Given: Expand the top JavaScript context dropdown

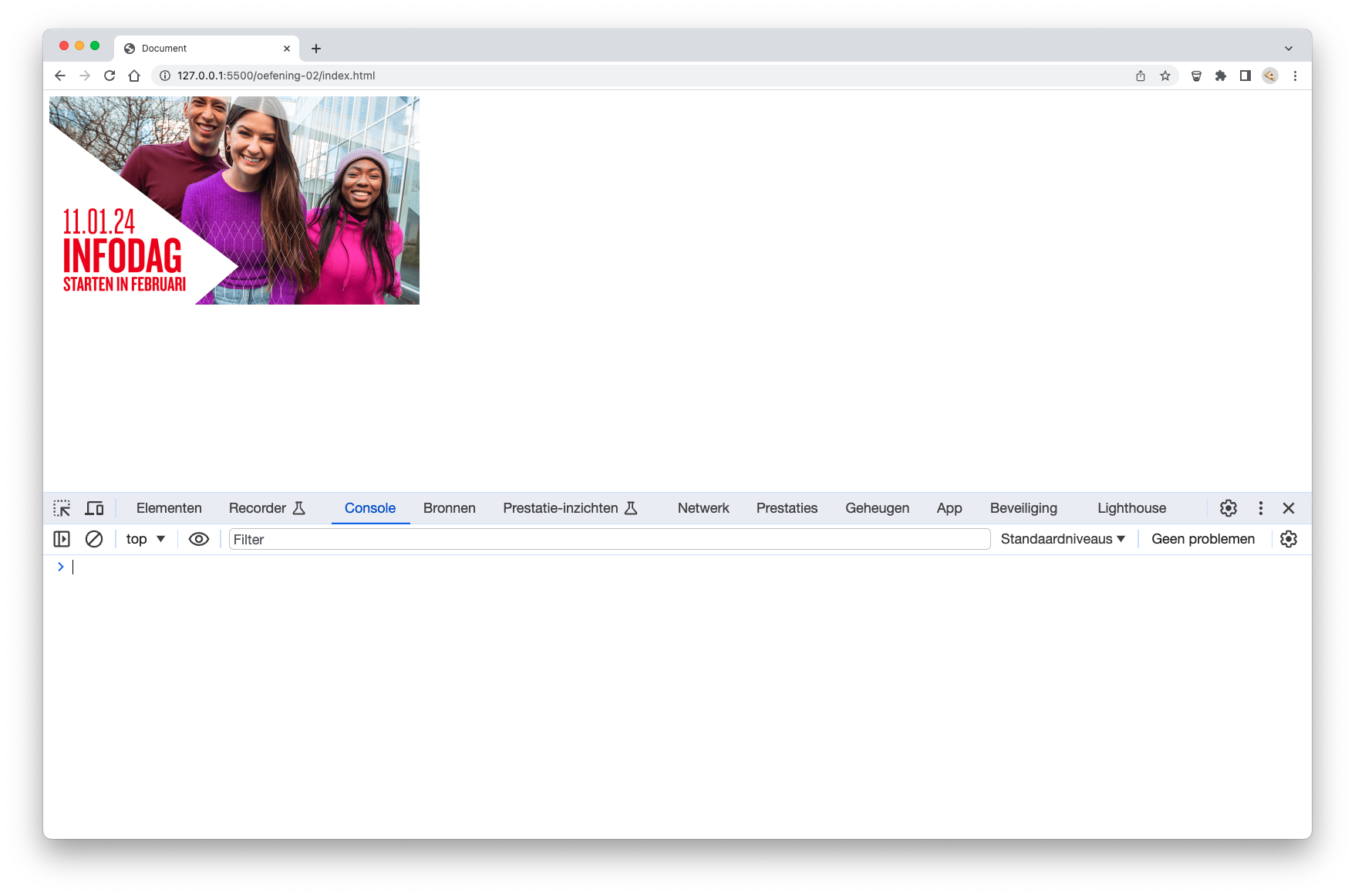Looking at the screenshot, I should (x=146, y=539).
